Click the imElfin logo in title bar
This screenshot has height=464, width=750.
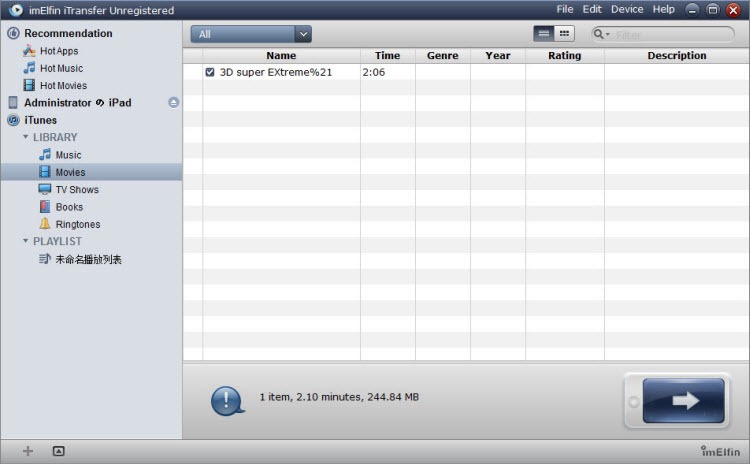tap(15, 10)
